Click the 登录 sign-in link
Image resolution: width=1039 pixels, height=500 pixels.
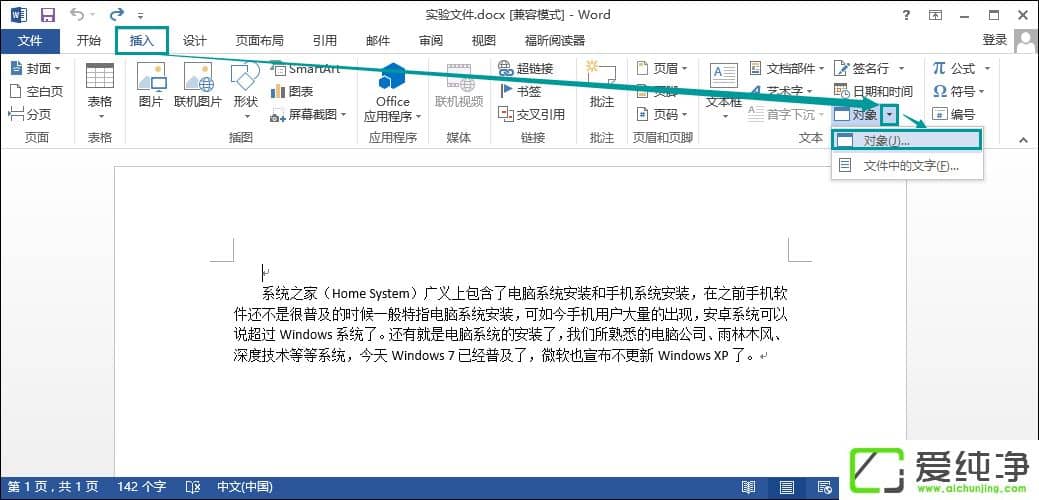(994, 40)
